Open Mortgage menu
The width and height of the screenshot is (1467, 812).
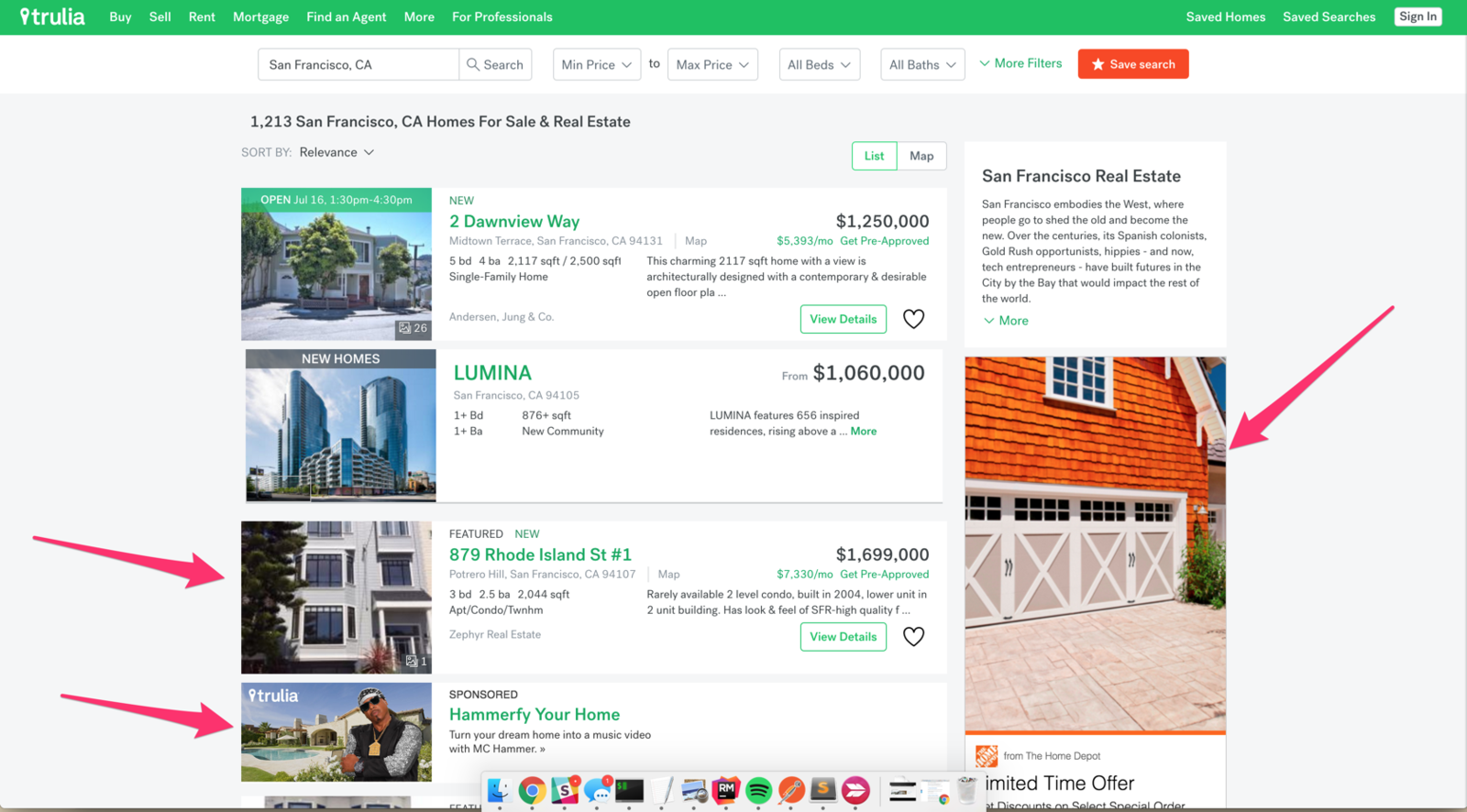click(260, 16)
